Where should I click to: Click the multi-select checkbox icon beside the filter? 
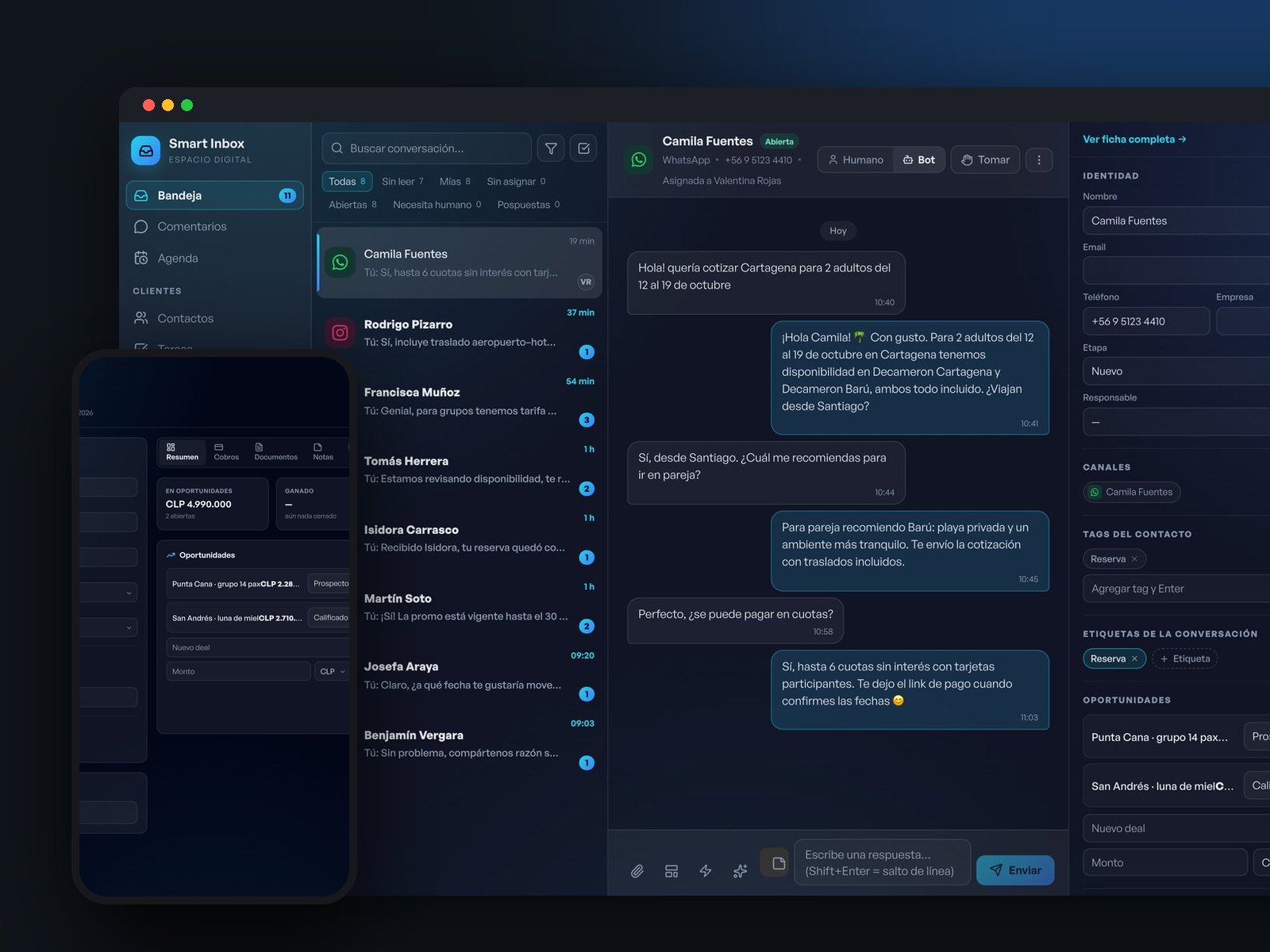coord(584,148)
